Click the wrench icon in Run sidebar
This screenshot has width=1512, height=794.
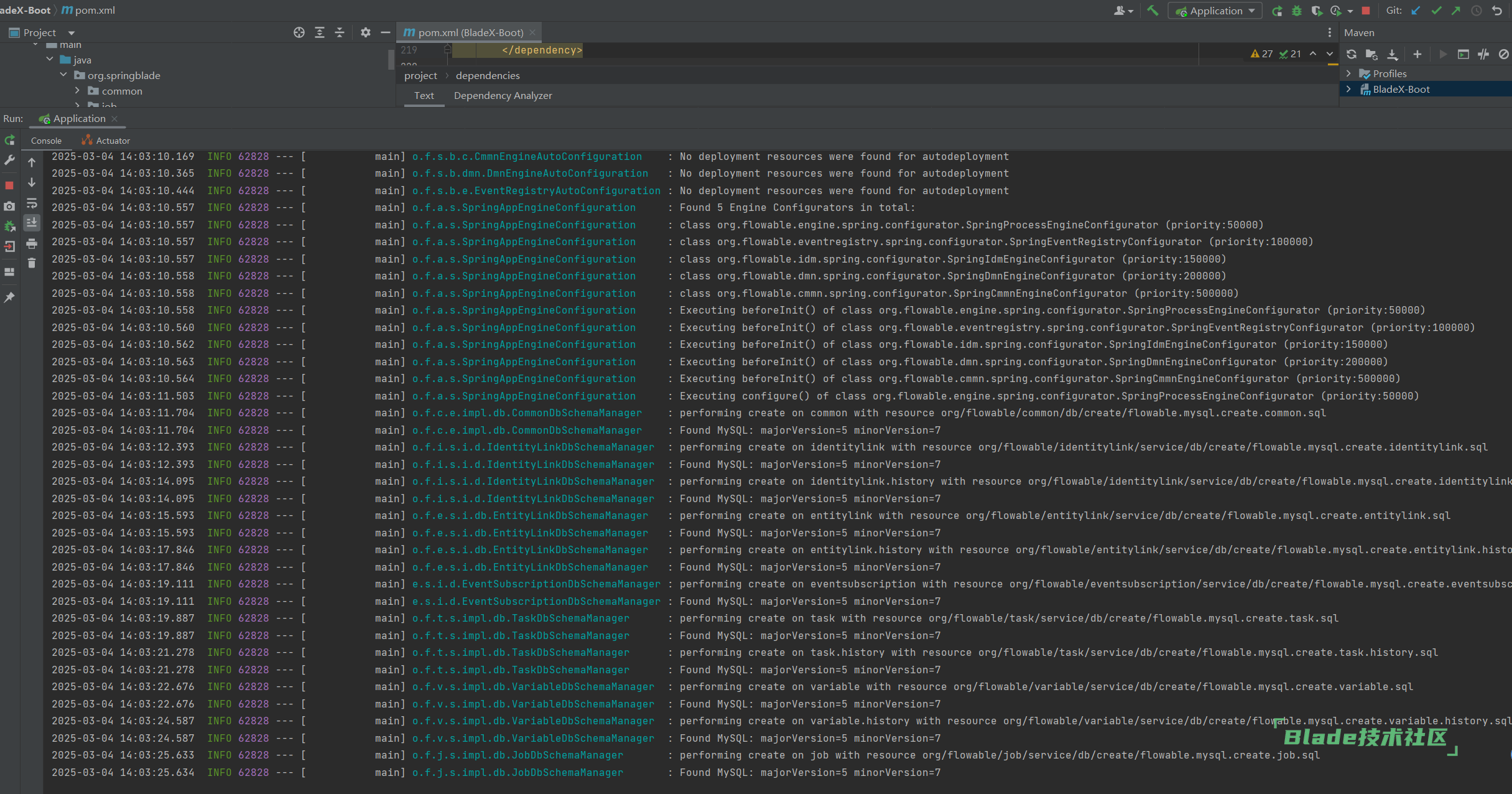(9, 161)
